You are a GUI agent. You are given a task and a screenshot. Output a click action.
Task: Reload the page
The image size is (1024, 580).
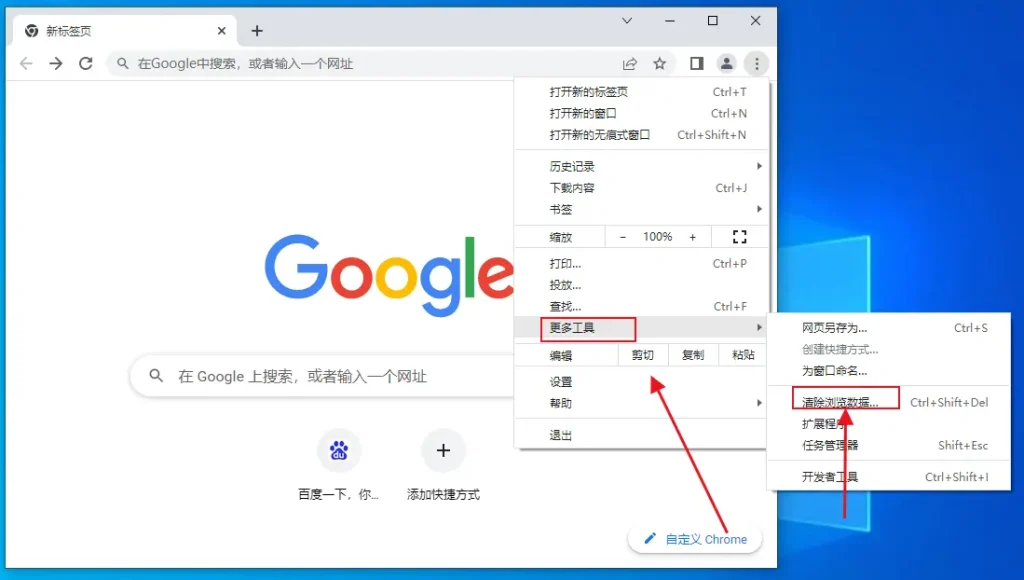click(86, 63)
